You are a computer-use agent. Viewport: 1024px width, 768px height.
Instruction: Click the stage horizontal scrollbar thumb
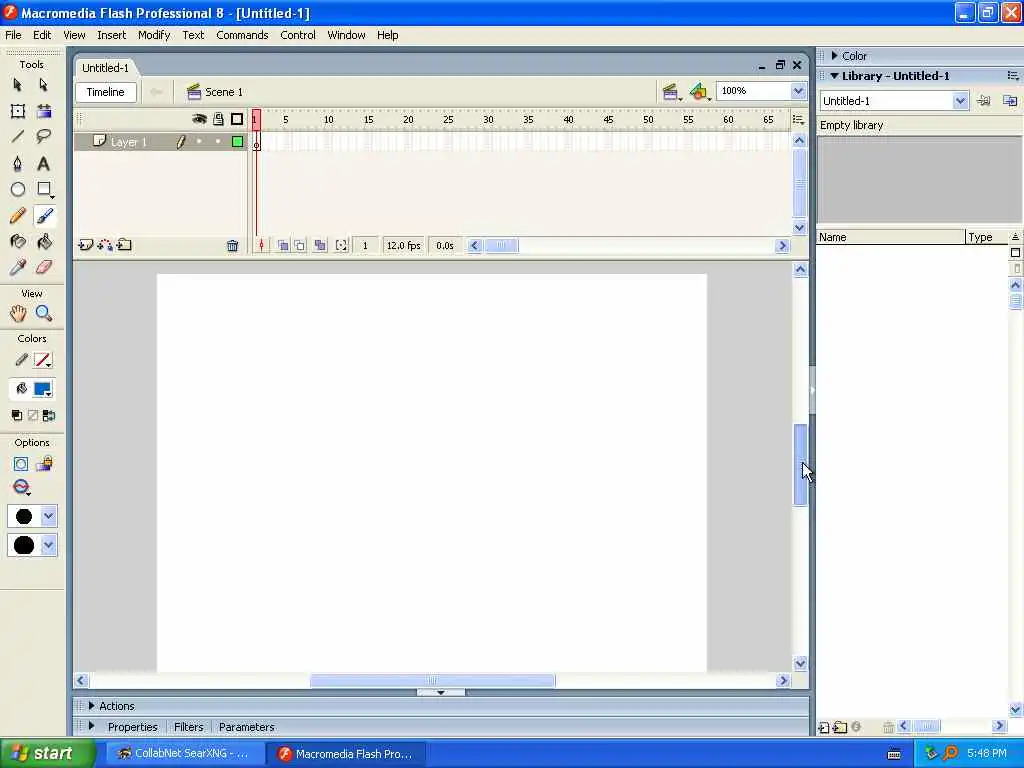tap(432, 680)
